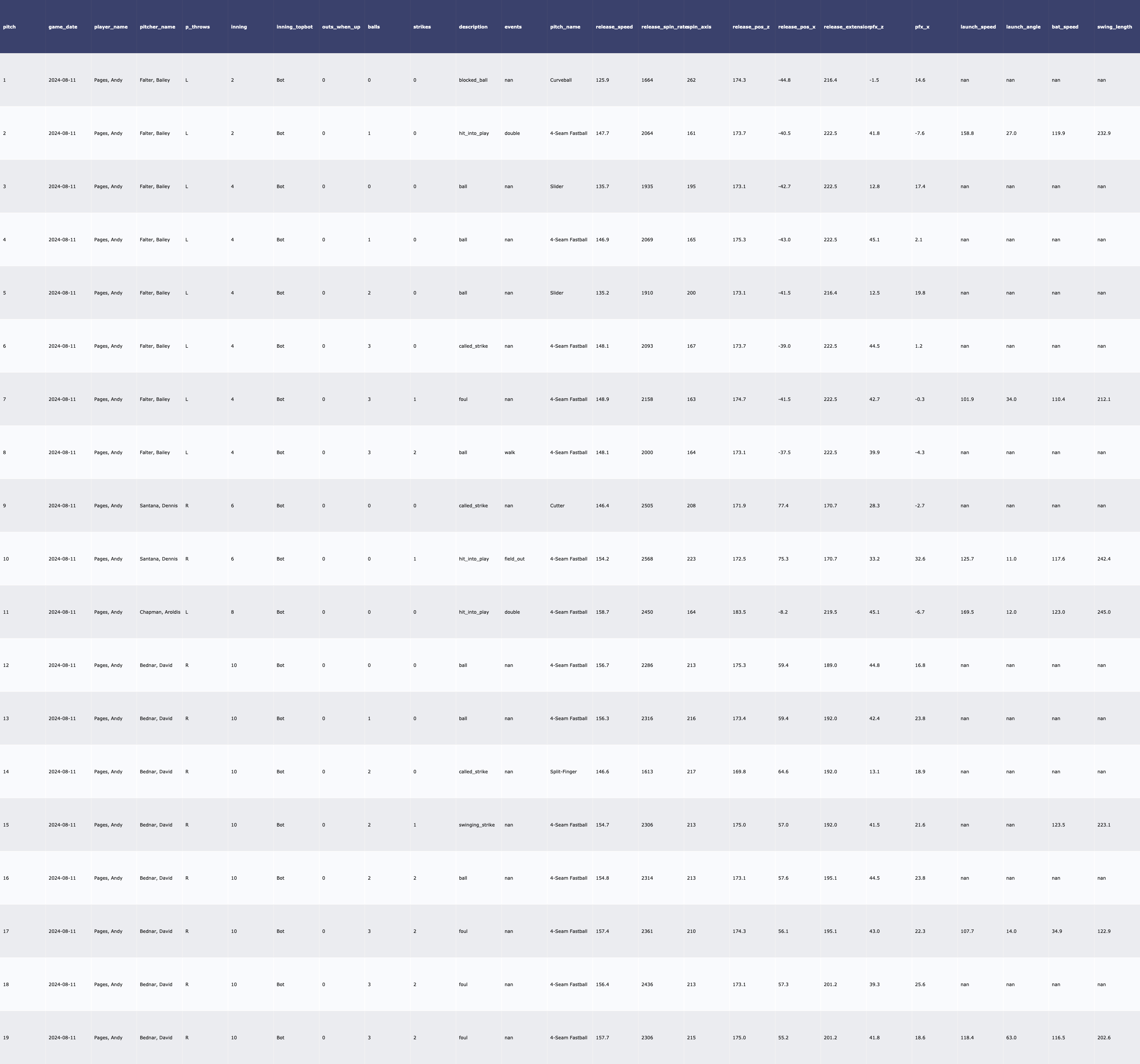This screenshot has width=1140, height=1064.
Task: Select the Chapman, Aroldis pitcher cell
Action: [x=160, y=612]
